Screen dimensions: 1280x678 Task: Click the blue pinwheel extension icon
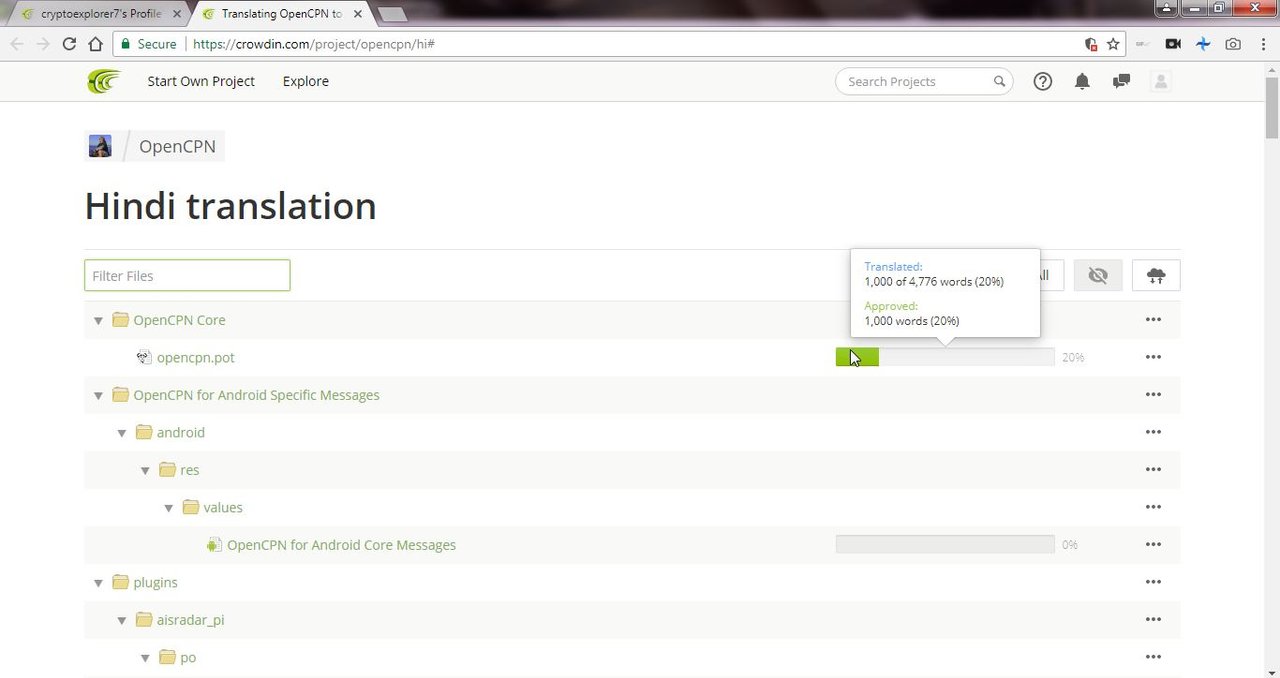[1203, 44]
